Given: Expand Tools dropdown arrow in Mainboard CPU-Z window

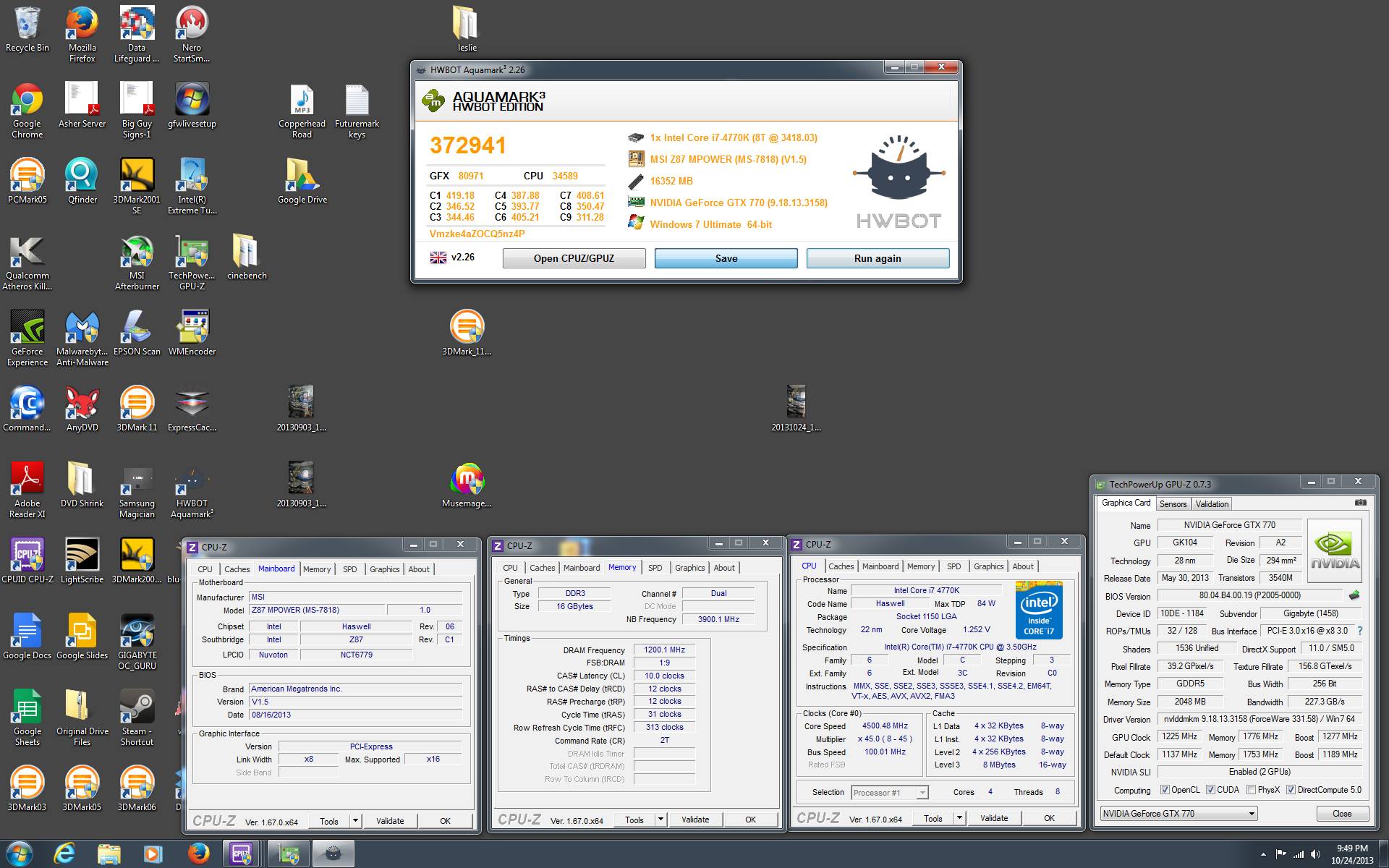Looking at the screenshot, I should [355, 821].
